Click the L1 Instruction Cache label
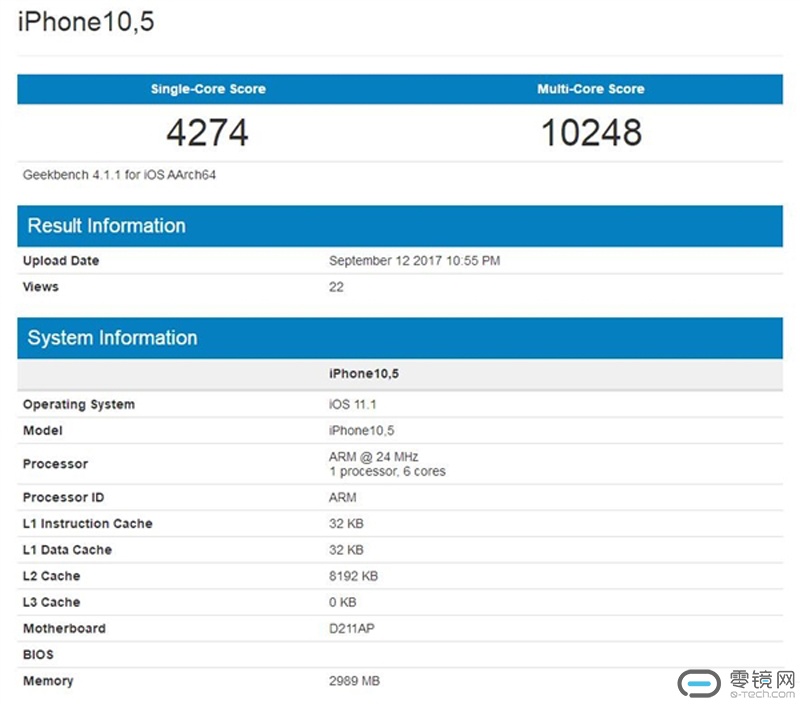800x704 pixels. 88,524
